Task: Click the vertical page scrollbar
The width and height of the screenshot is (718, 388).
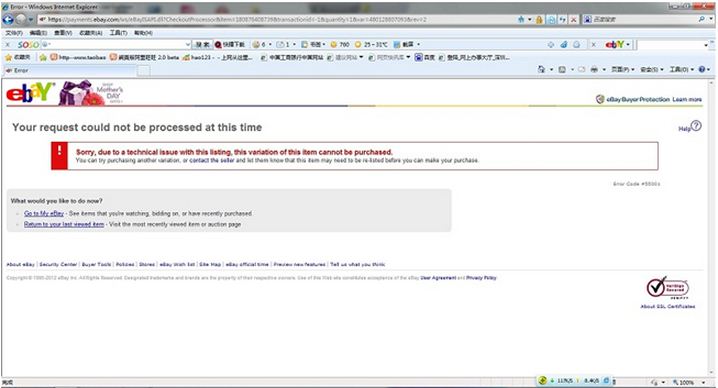Action: point(711,228)
